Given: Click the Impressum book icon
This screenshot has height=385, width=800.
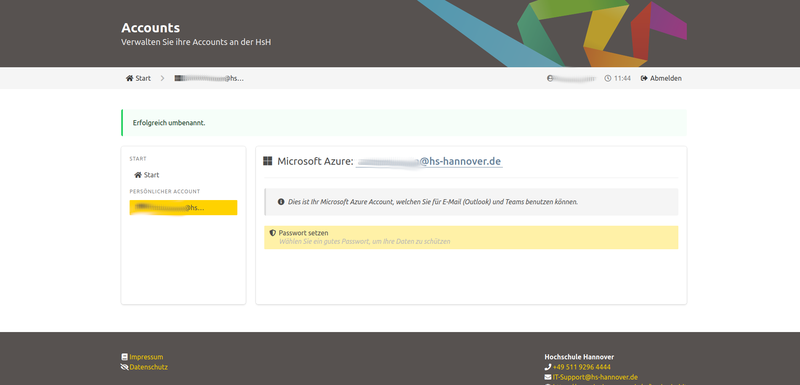Looking at the screenshot, I should click(x=124, y=357).
